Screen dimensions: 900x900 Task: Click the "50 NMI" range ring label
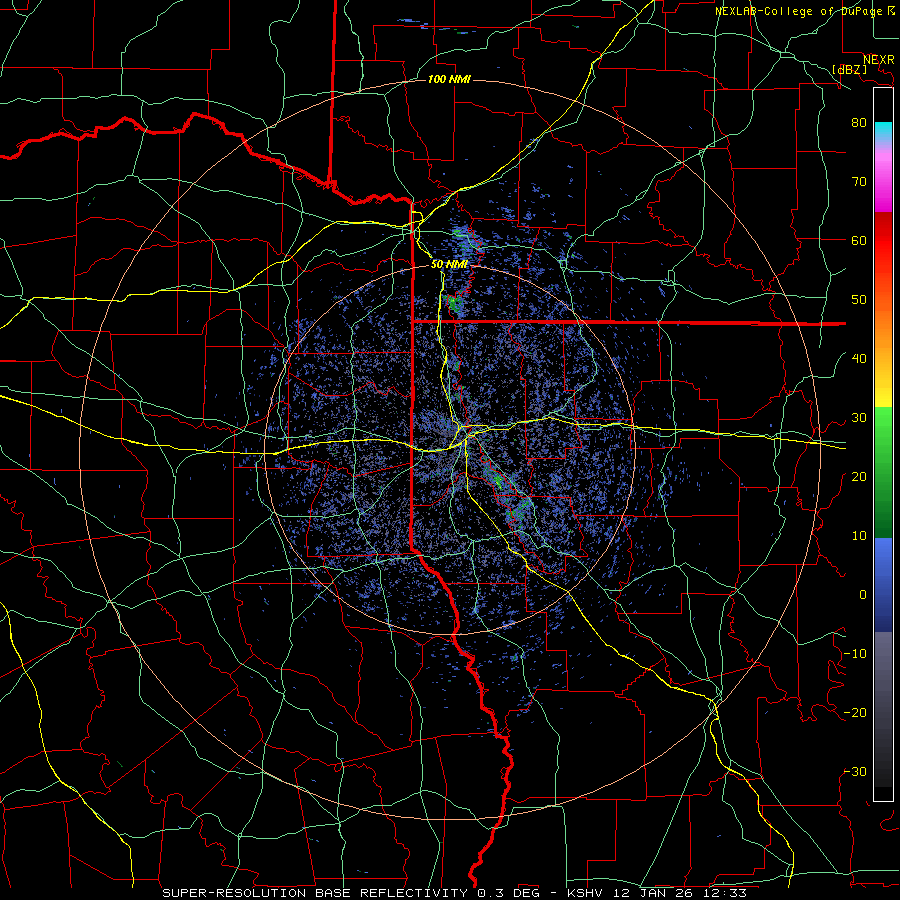[x=449, y=264]
